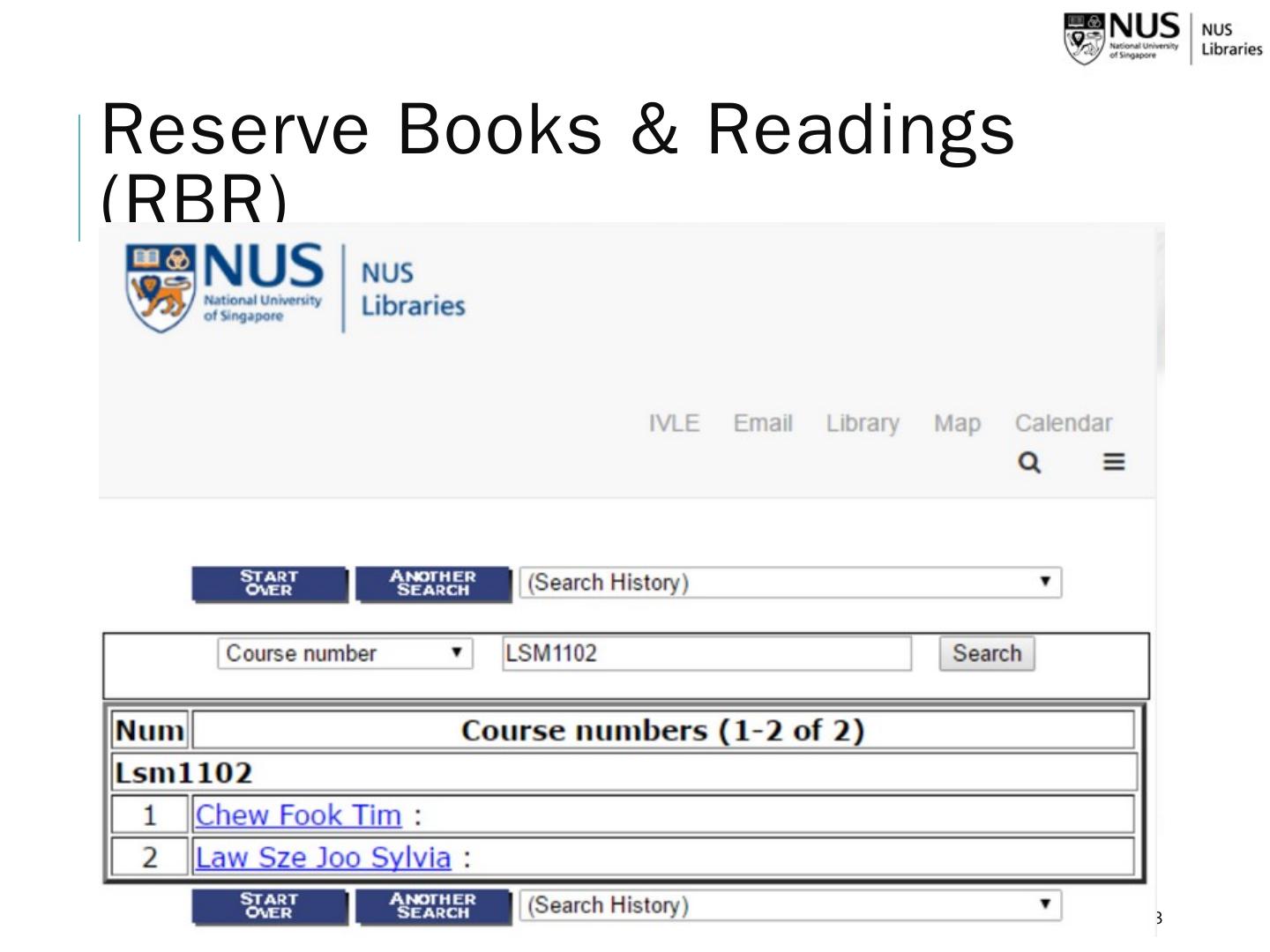Open the Chew Fook Tim link
This screenshot has height=952, width=1270.
point(298,815)
